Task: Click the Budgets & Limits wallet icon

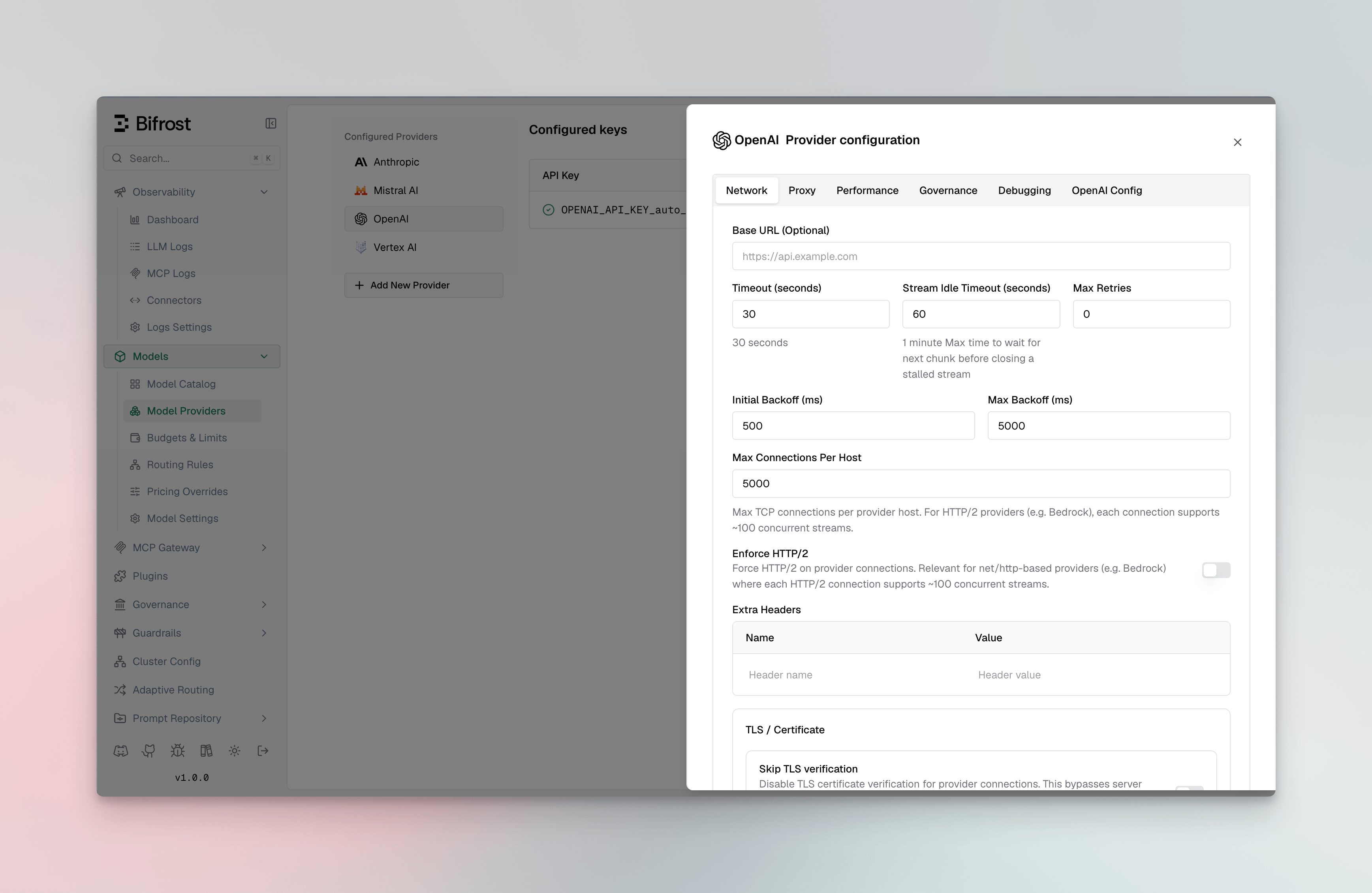Action: click(135, 438)
